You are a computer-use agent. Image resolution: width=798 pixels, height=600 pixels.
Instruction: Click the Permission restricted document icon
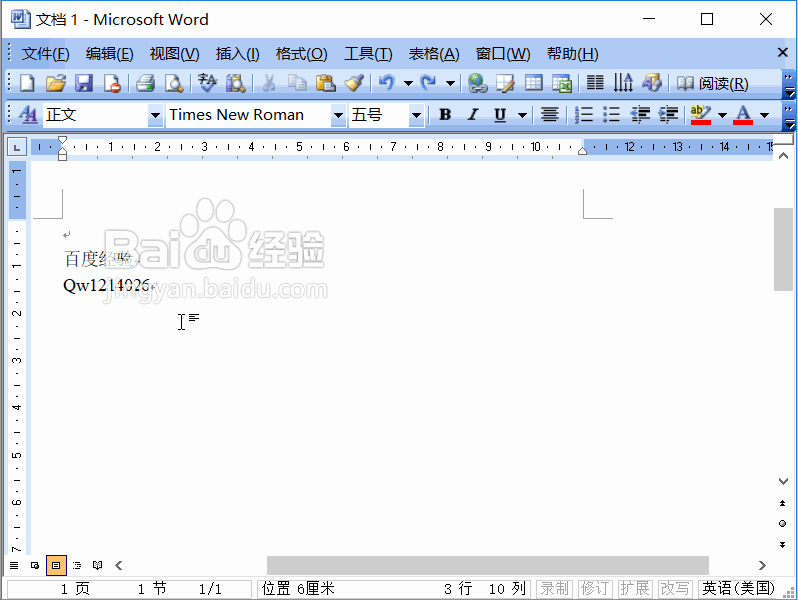(112, 83)
